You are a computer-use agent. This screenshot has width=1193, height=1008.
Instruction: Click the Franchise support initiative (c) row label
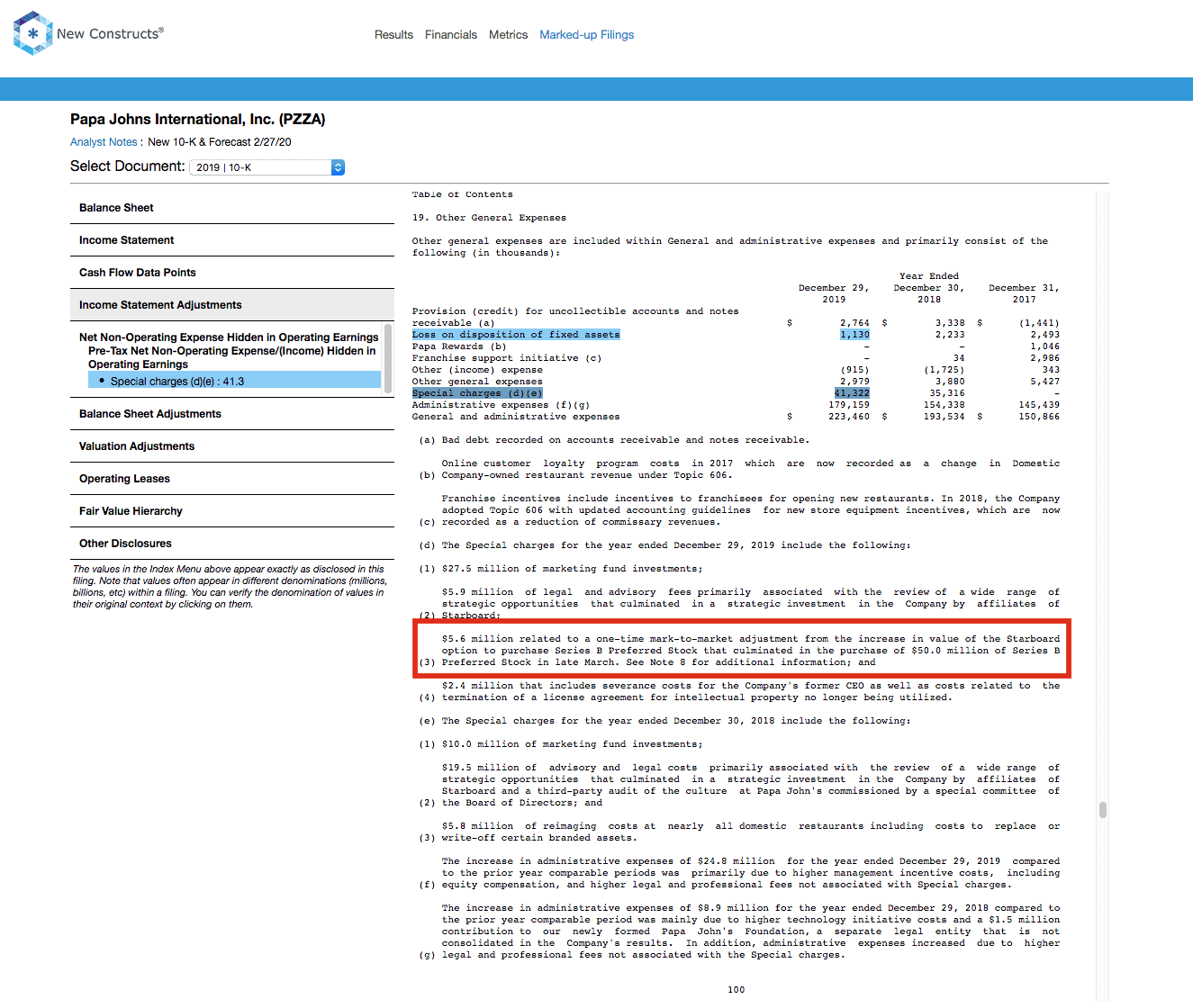(x=507, y=358)
